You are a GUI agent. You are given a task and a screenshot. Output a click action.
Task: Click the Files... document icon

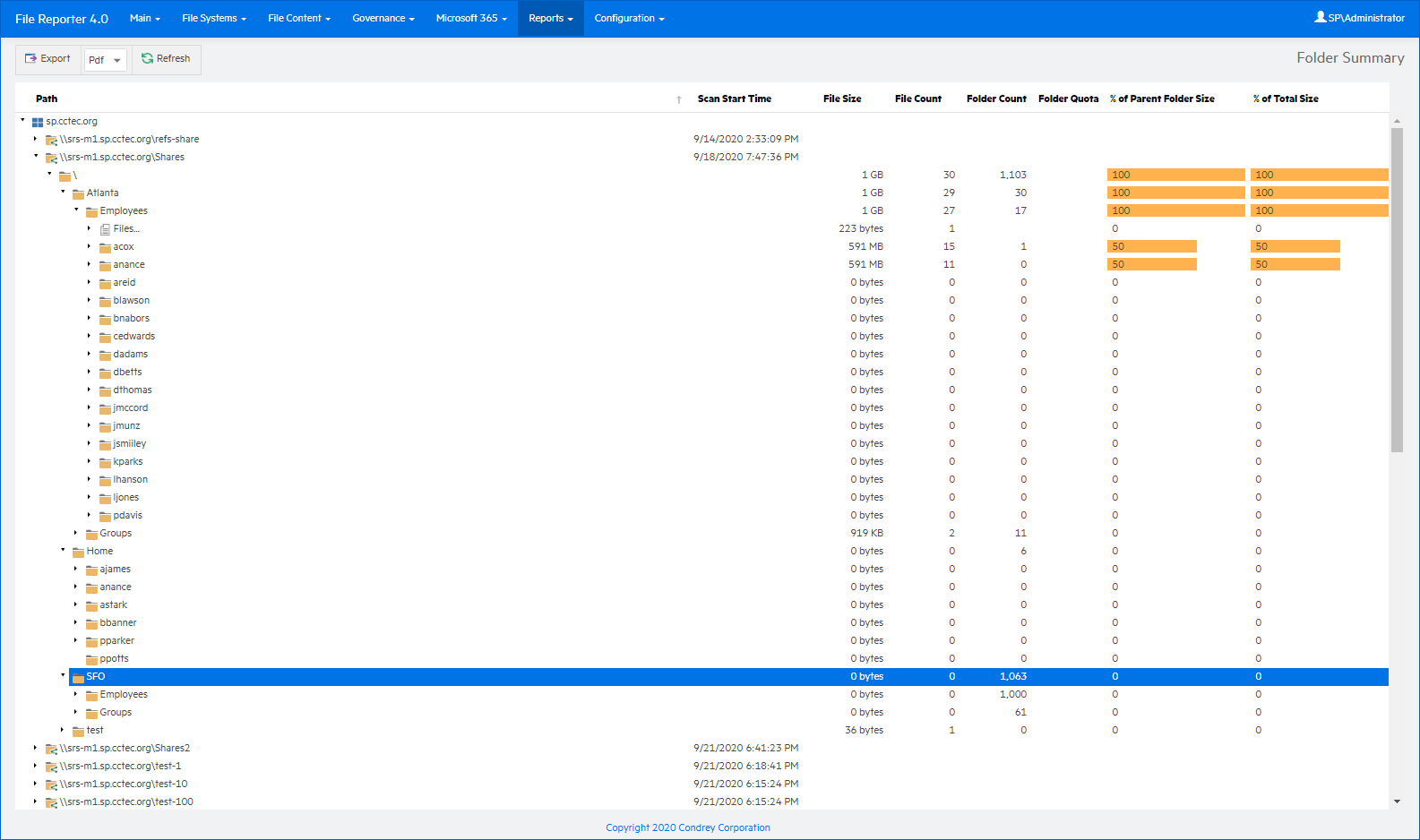tap(105, 229)
